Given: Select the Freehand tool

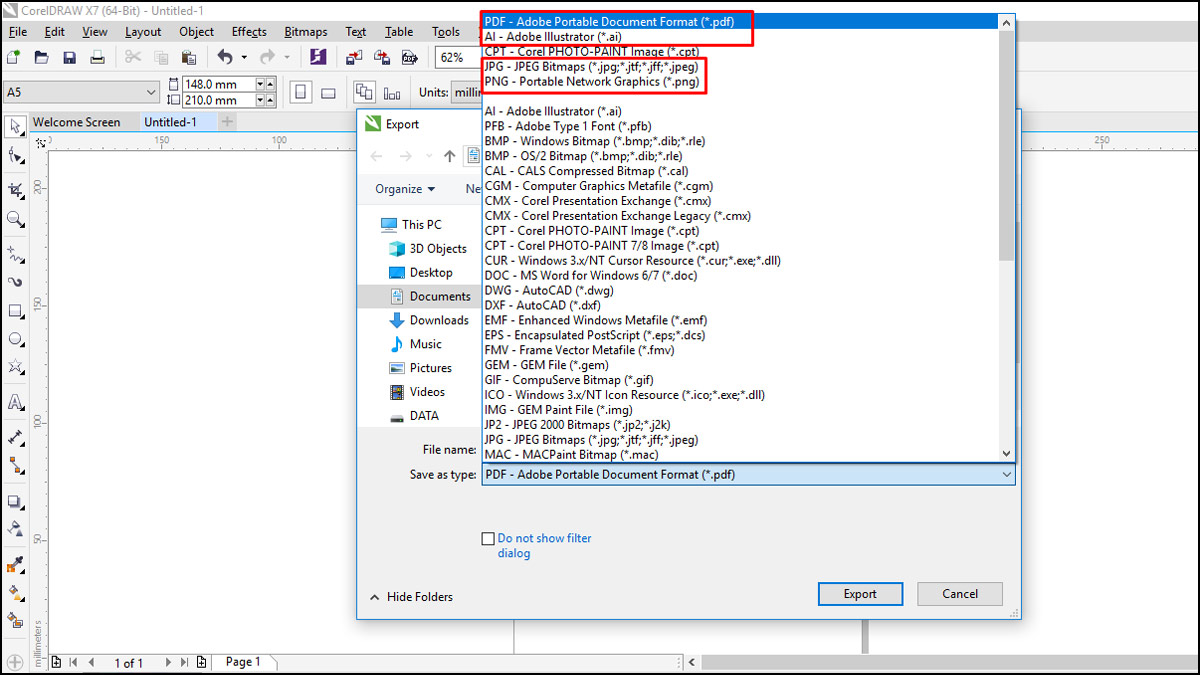Looking at the screenshot, I should pyautogui.click(x=15, y=253).
